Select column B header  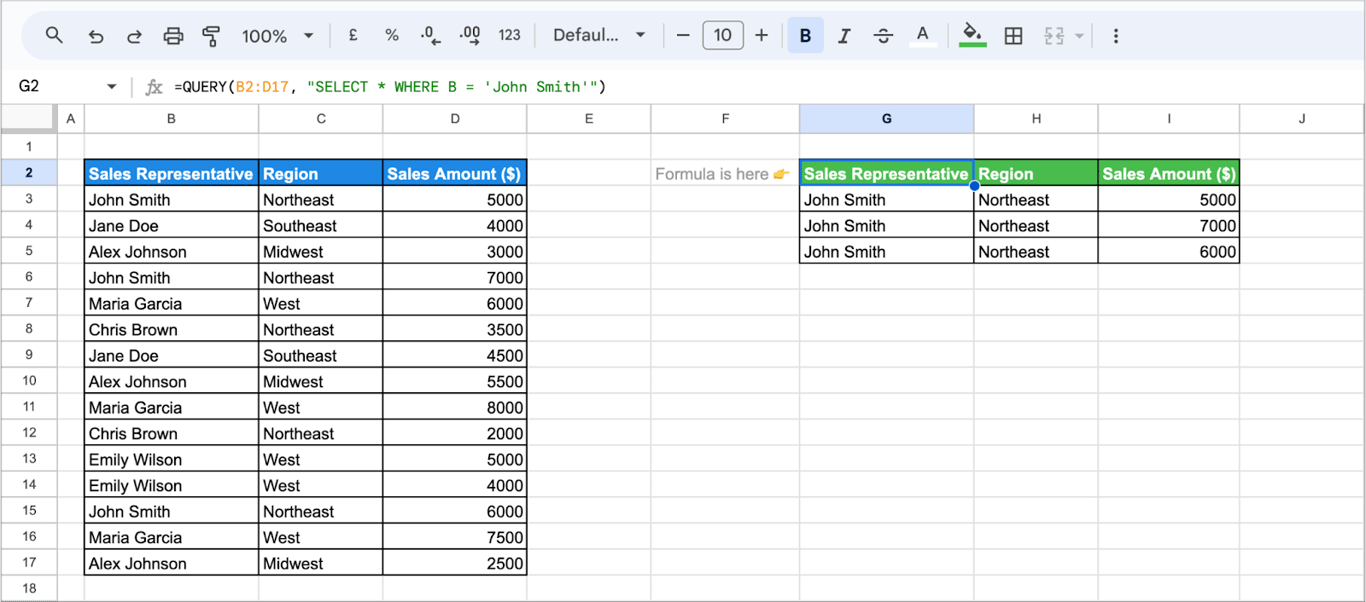(x=171, y=119)
